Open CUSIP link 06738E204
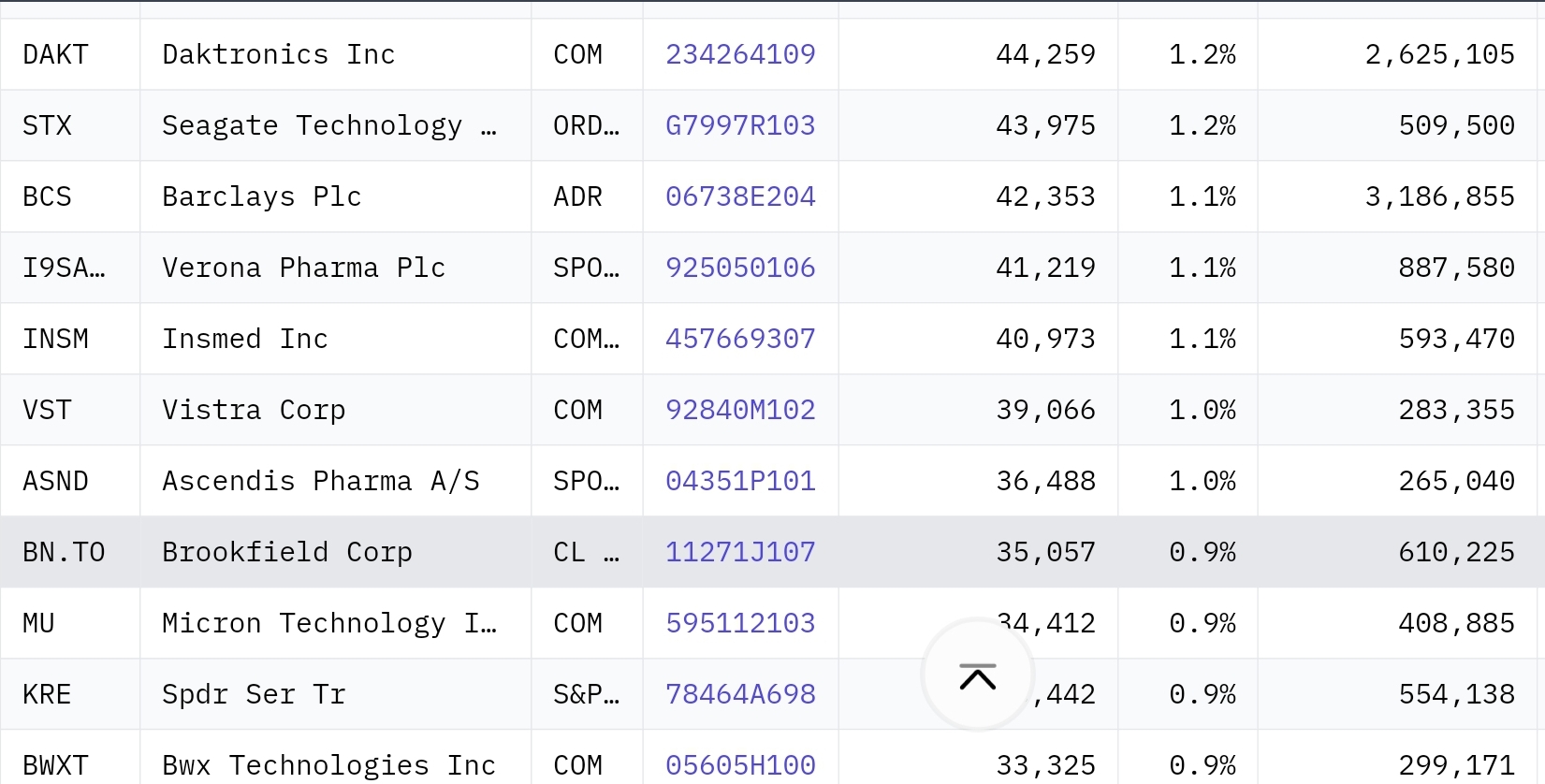Image resolution: width=1545 pixels, height=784 pixels. click(740, 196)
